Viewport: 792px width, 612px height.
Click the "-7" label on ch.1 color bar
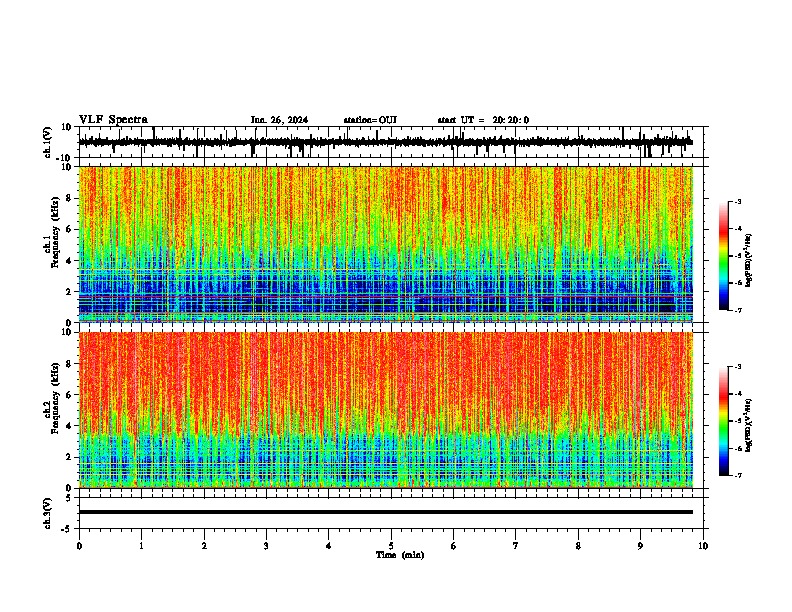[x=737, y=310]
